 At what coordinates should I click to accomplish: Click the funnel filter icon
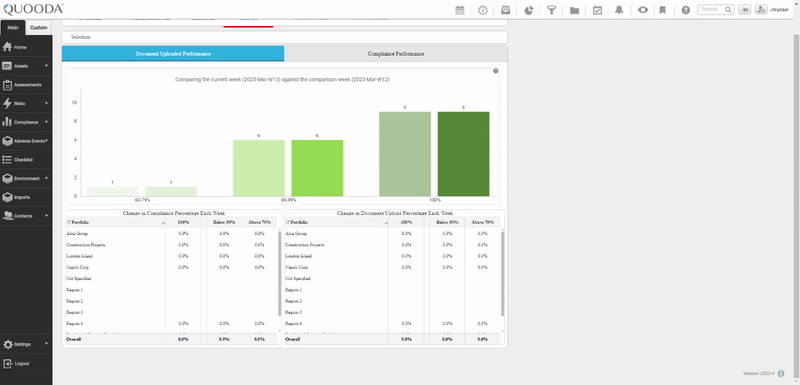(552, 10)
